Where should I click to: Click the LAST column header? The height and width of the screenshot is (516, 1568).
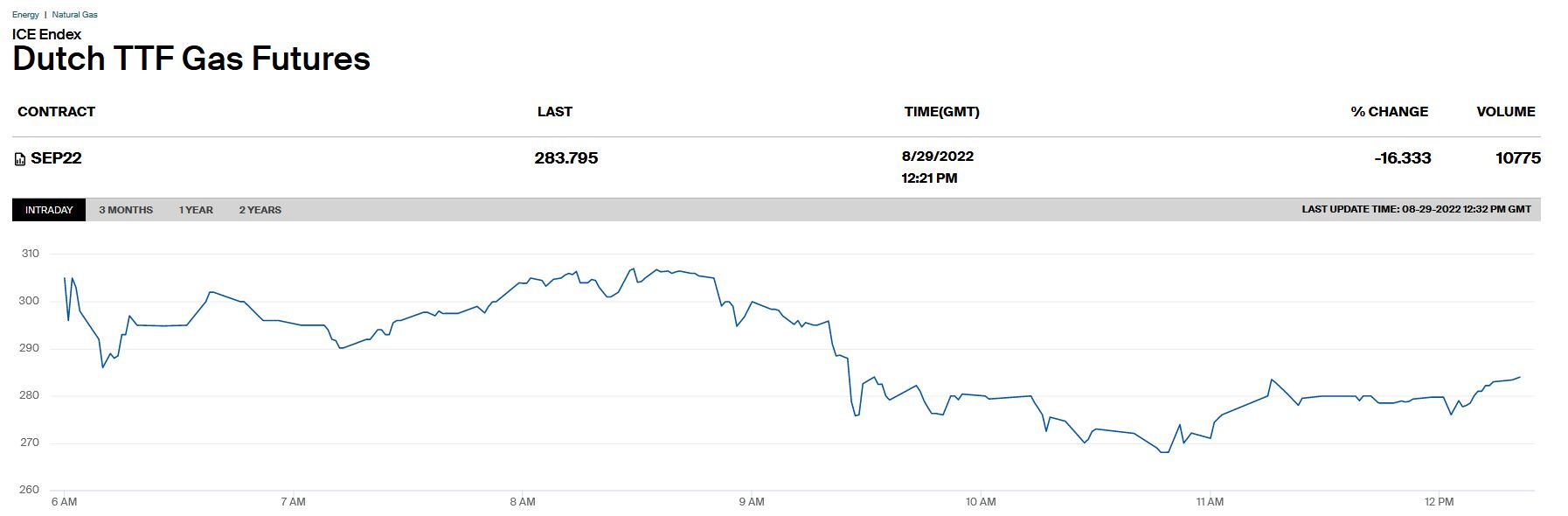554,112
